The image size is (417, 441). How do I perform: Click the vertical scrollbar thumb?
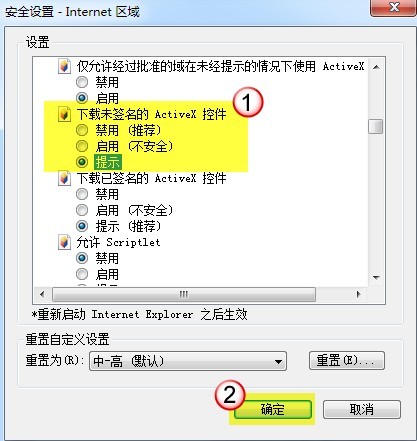coord(376,126)
